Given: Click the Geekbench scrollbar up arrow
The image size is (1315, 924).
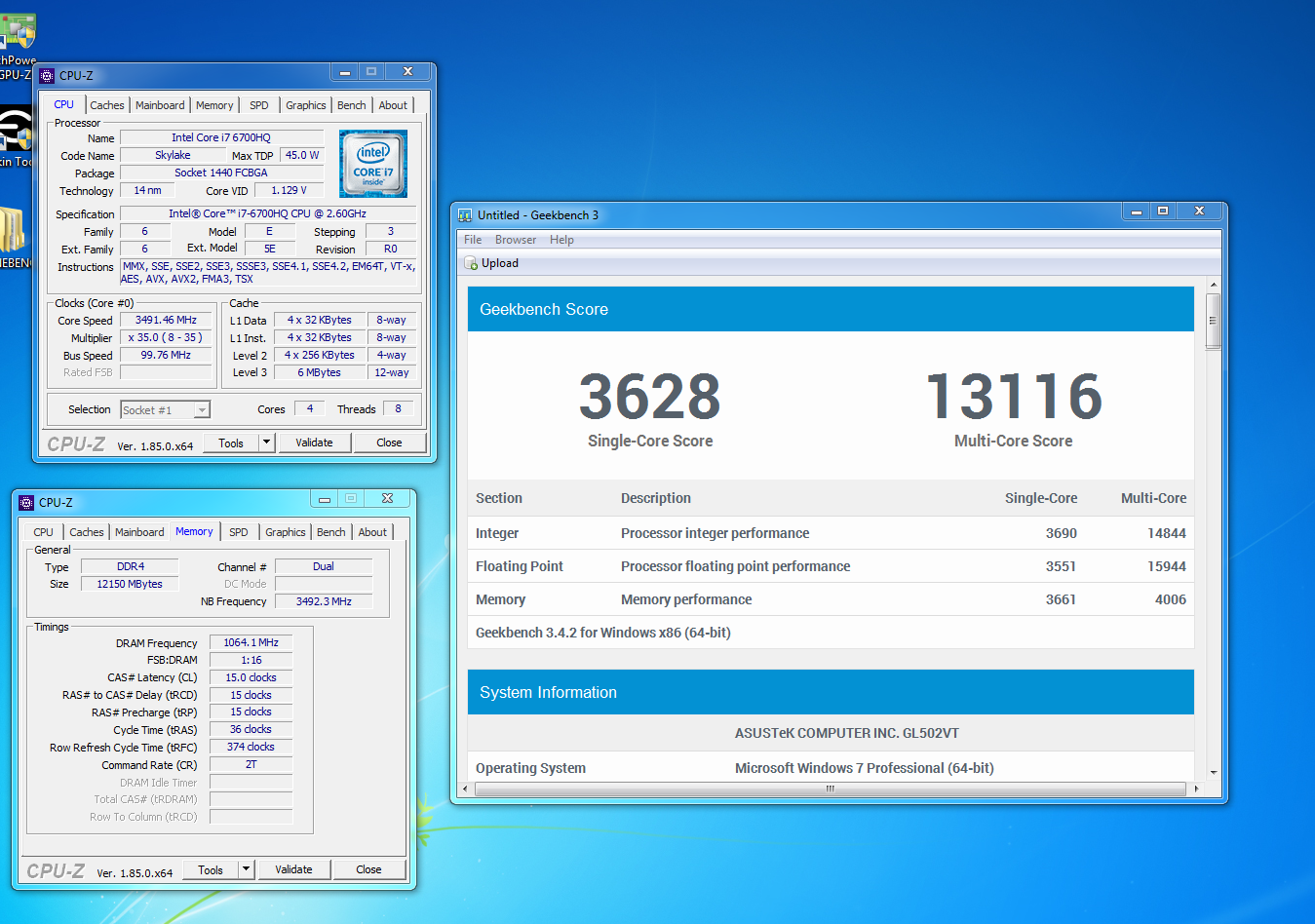Looking at the screenshot, I should pos(1214,286).
